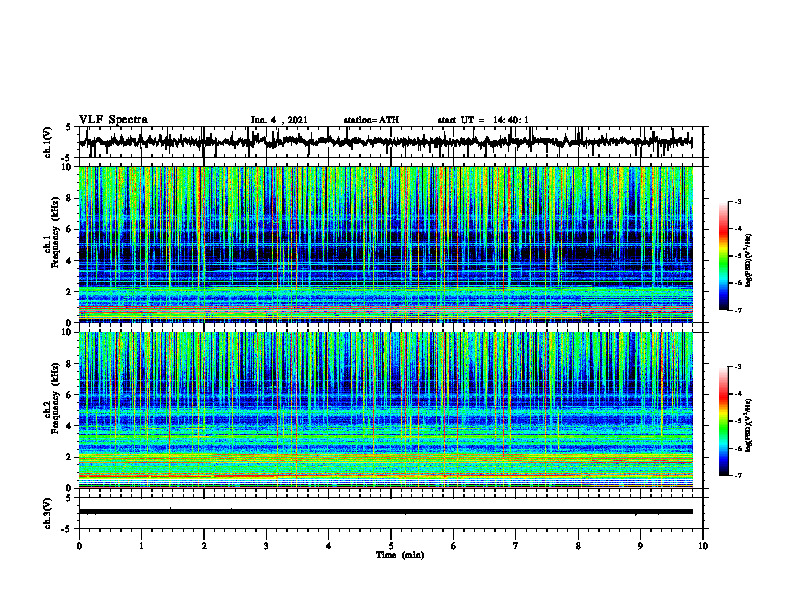The image size is (792, 612).
Task: Click the -3 tick on ch.1 color scale
Action: 737,201
